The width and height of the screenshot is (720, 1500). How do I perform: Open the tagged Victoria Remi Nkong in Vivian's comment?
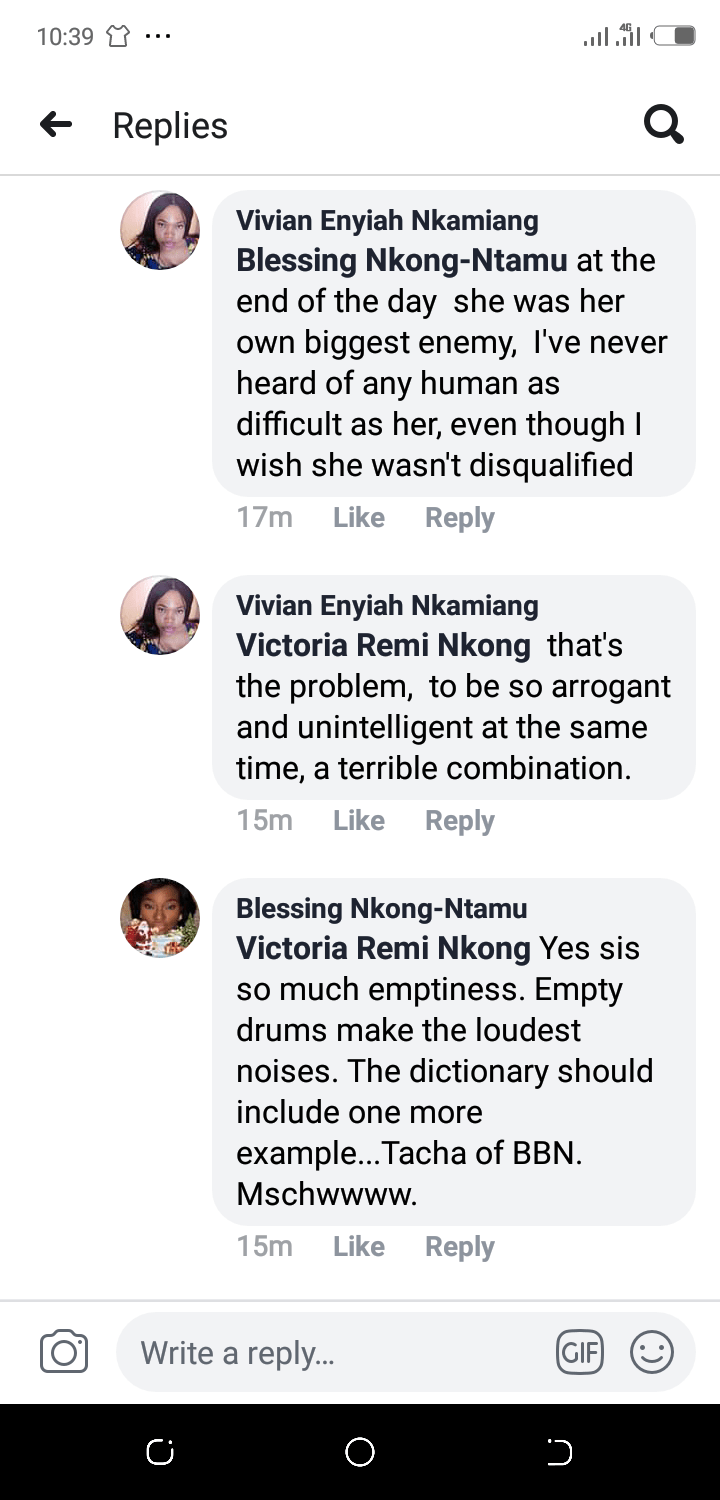tap(383, 646)
